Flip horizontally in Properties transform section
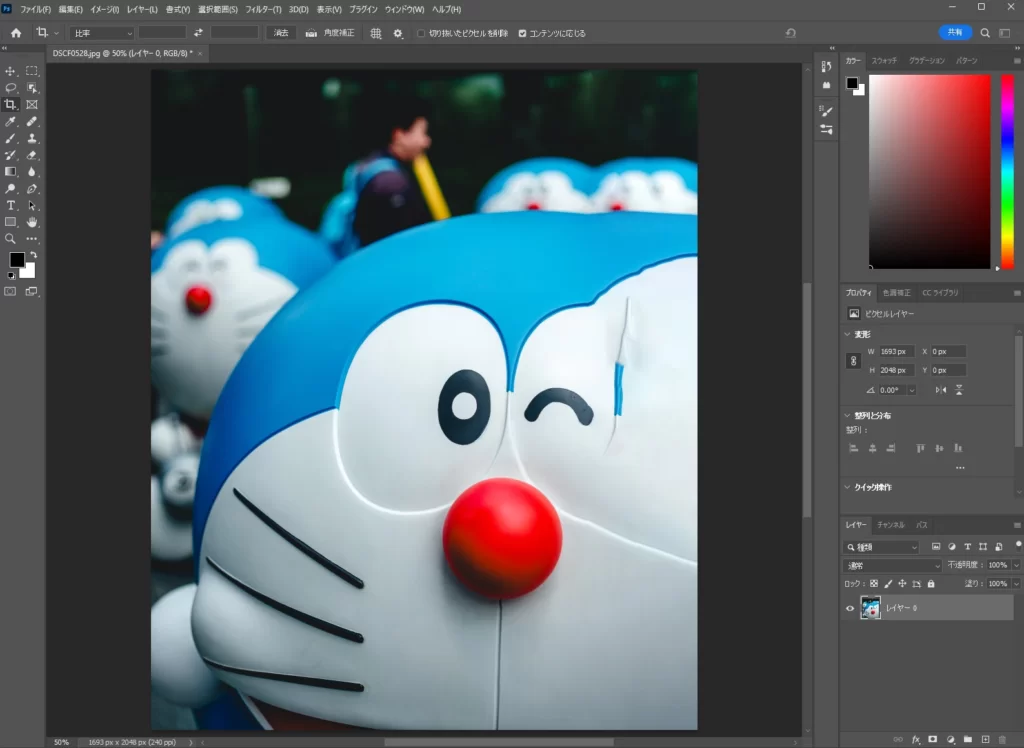The height and width of the screenshot is (748, 1024). click(x=940, y=390)
